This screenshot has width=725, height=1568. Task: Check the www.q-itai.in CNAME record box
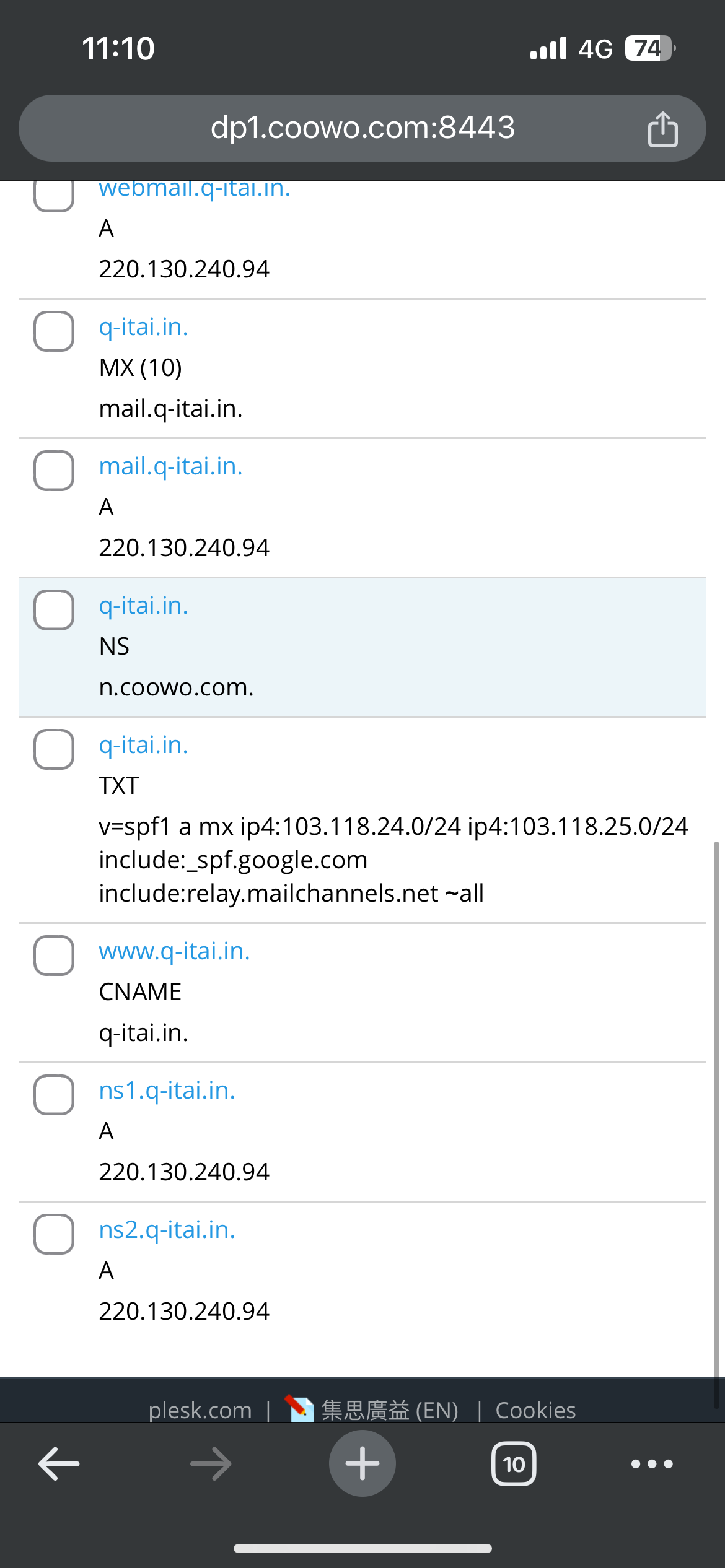[x=54, y=956]
